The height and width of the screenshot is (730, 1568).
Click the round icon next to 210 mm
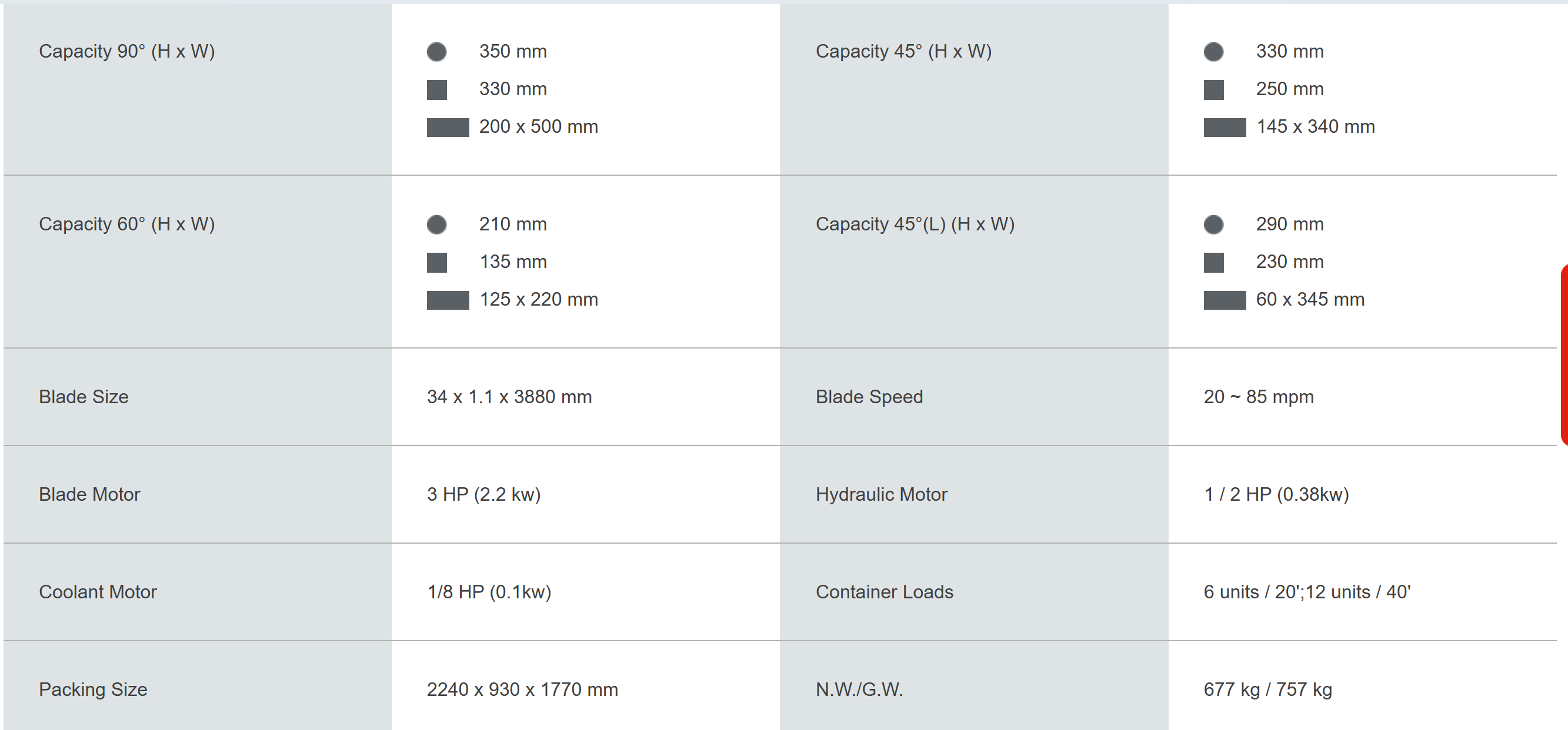click(x=436, y=225)
